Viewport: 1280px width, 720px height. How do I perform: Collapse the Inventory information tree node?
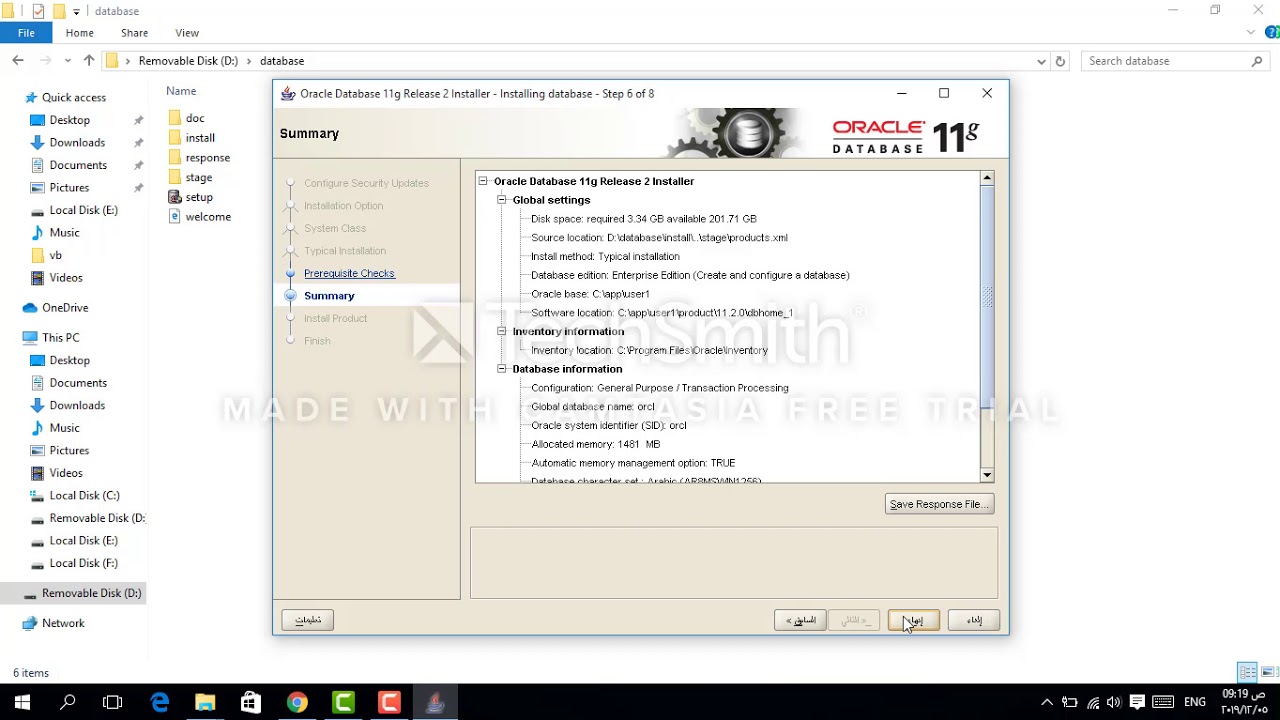502,331
